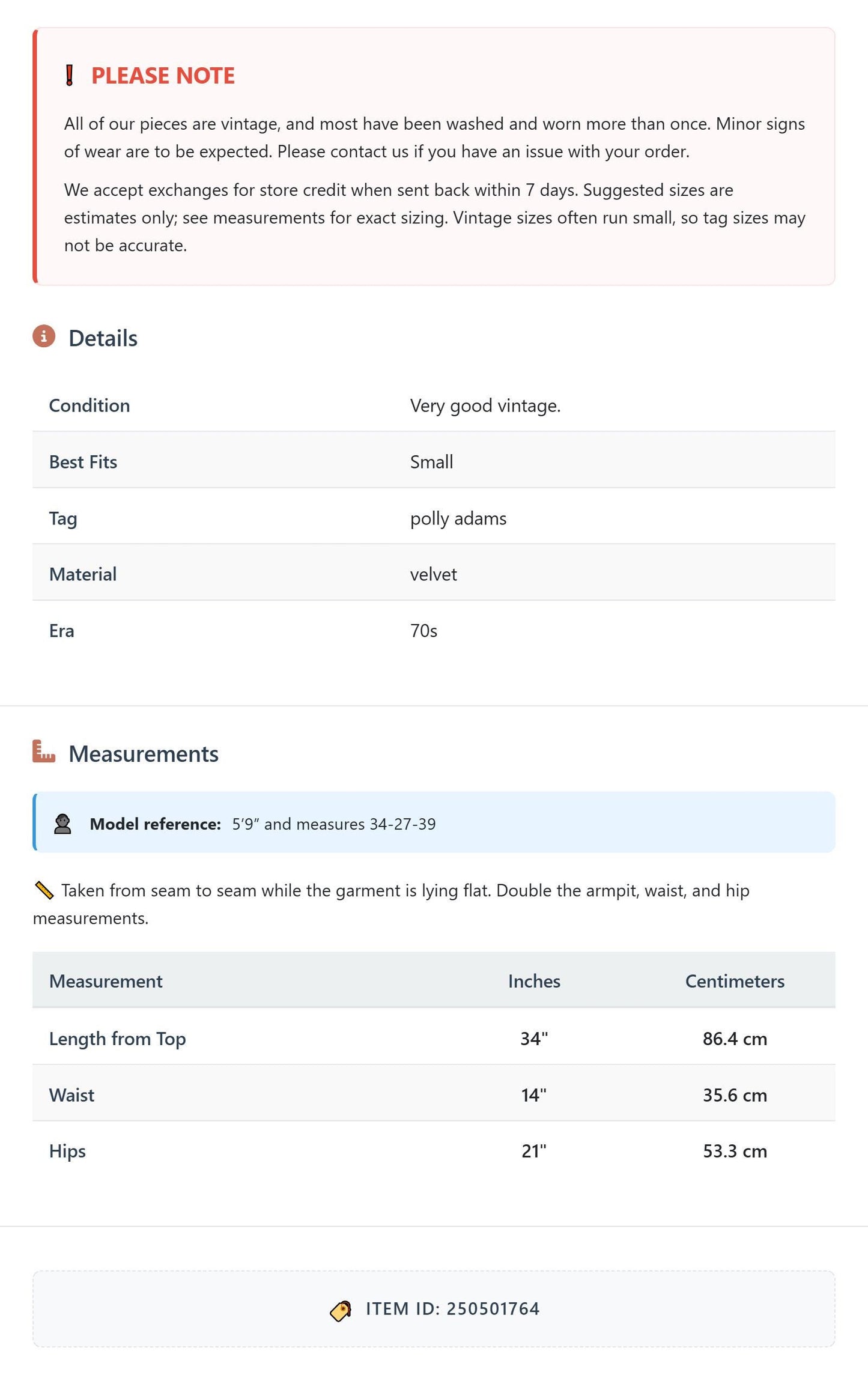This screenshot has height=1375, width=868.
Task: Click the model reference person icon
Action: click(62, 824)
